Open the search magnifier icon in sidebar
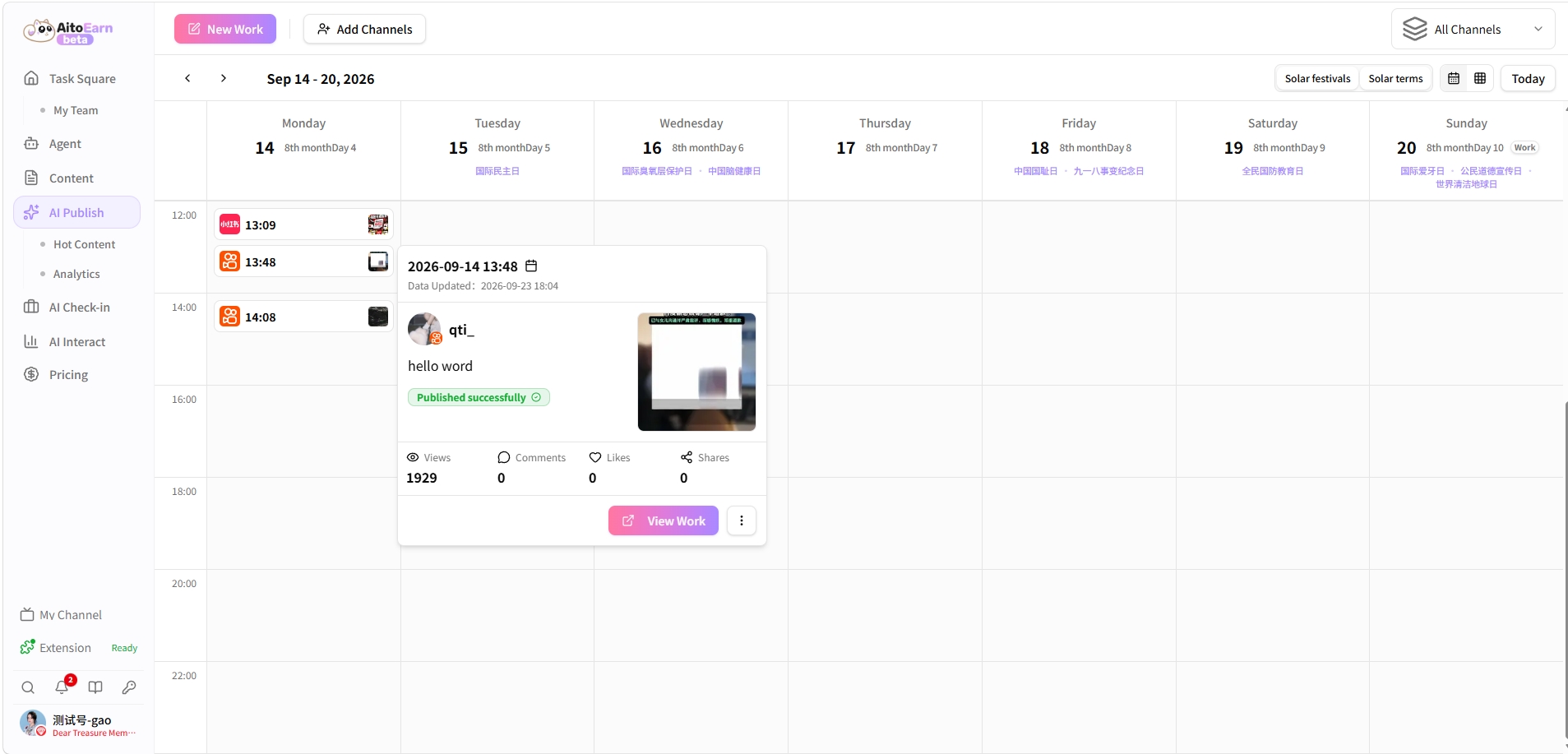 pyautogui.click(x=28, y=687)
